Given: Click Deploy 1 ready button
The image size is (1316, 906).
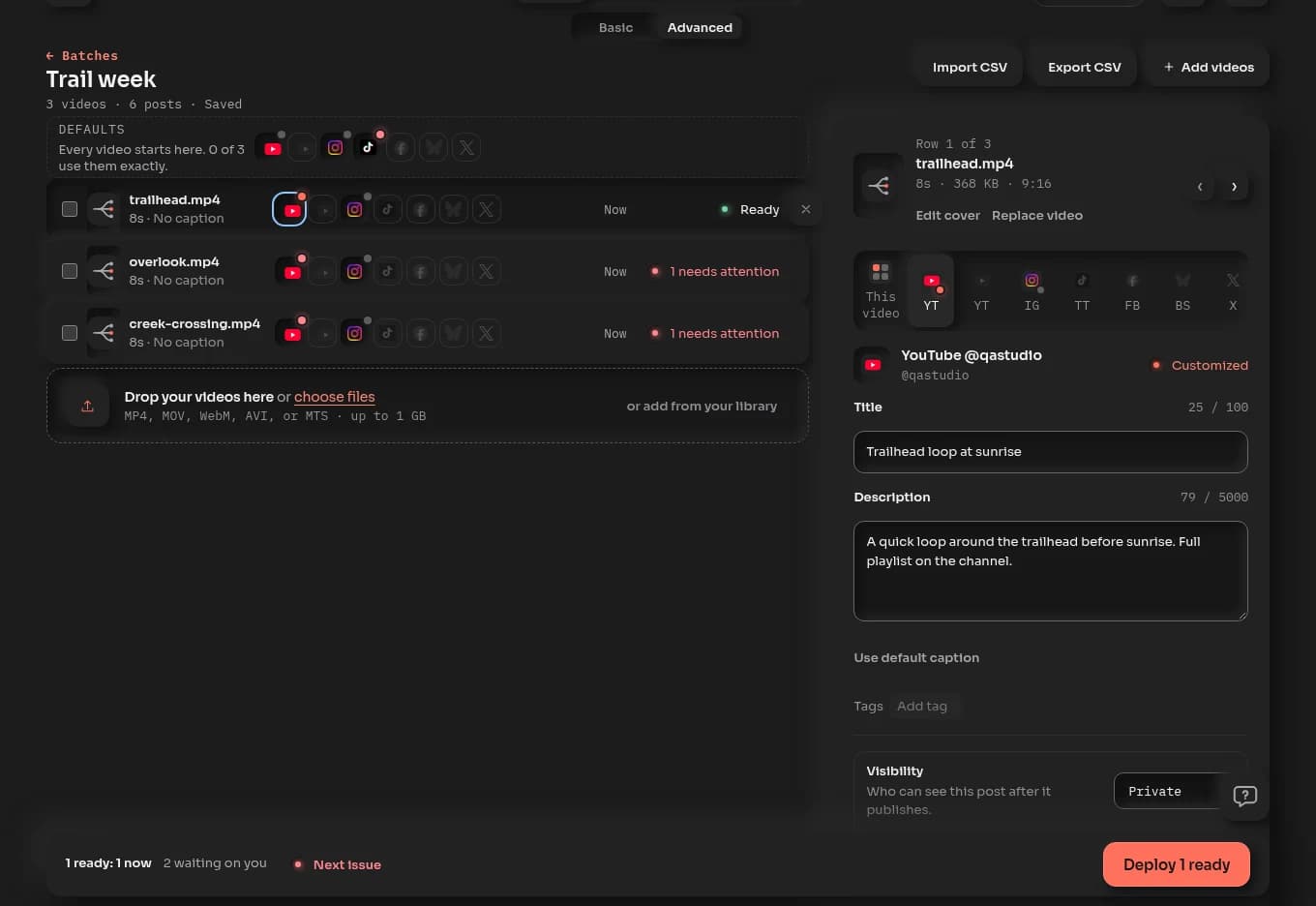Looking at the screenshot, I should pyautogui.click(x=1177, y=864).
